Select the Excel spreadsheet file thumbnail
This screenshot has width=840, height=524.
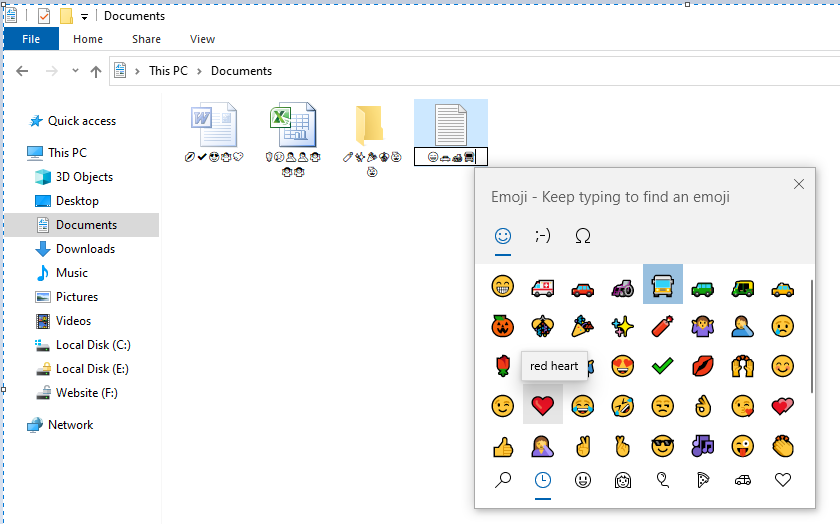point(293,124)
